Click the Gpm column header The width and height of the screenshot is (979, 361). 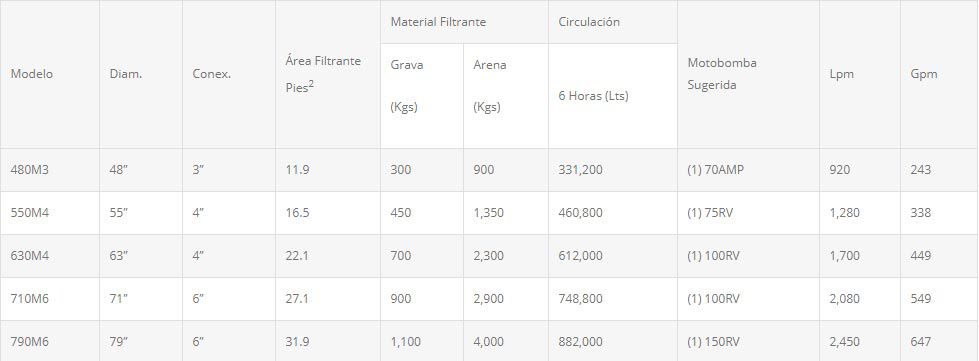coord(923,74)
